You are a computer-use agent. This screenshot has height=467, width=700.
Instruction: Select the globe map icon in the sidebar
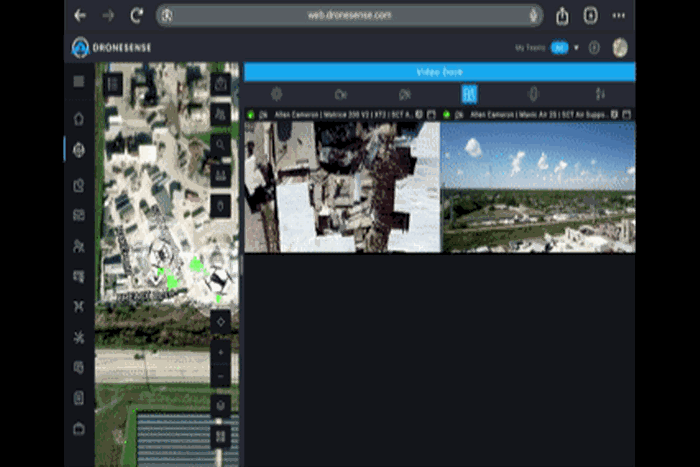pos(79,150)
